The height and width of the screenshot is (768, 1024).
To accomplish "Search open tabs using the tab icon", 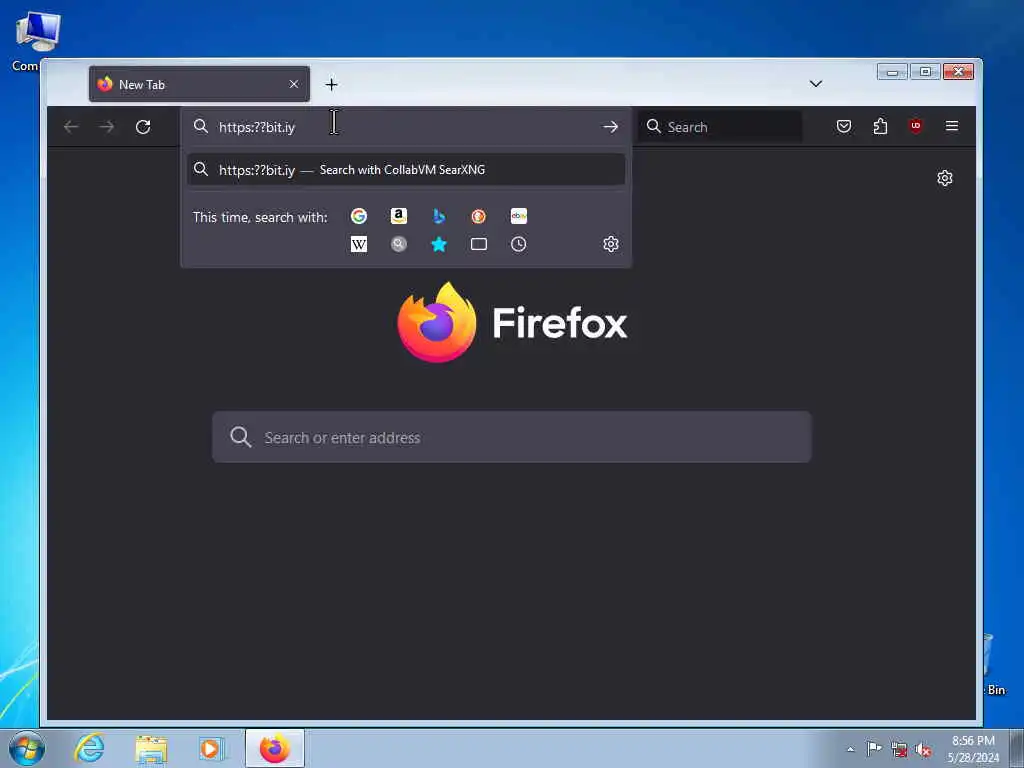I will coord(479,244).
